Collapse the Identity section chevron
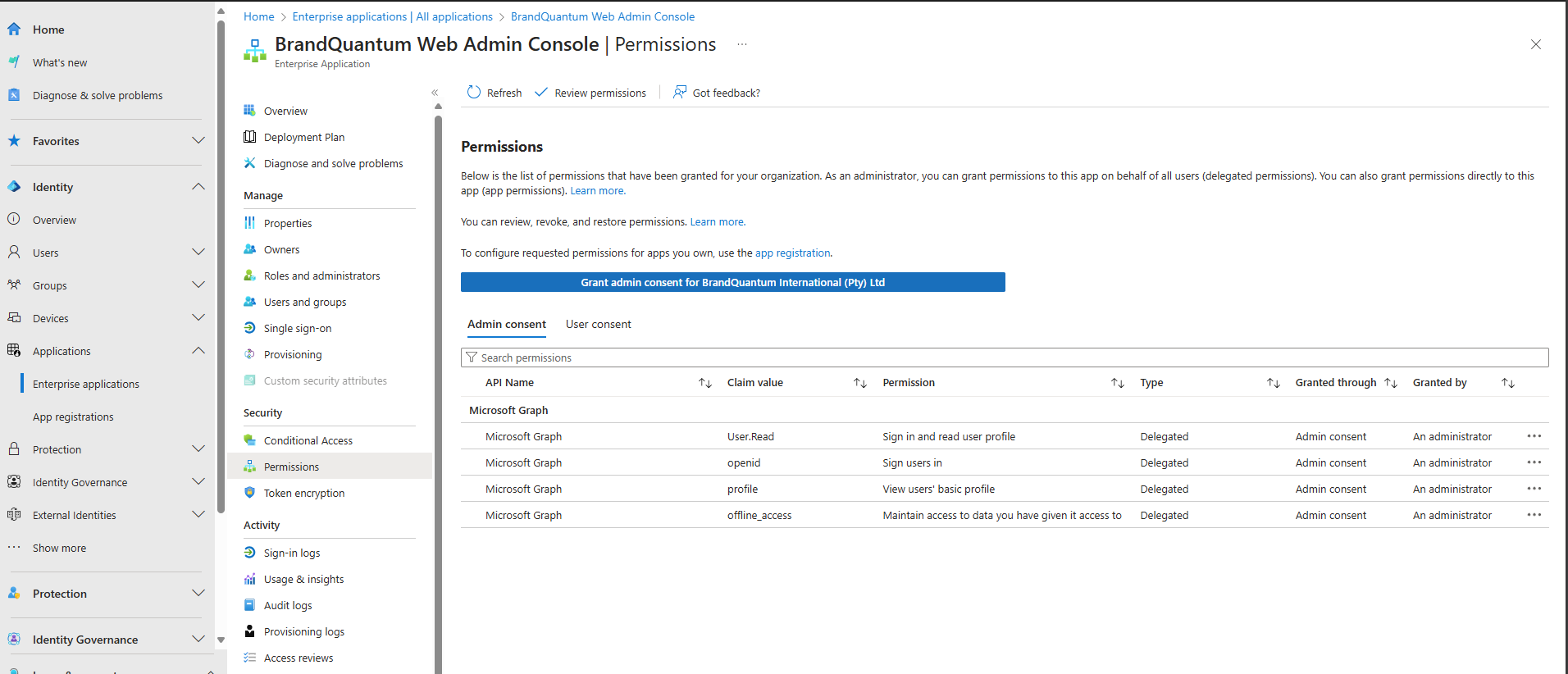Screen dimensions: 1568x674 tap(198, 186)
